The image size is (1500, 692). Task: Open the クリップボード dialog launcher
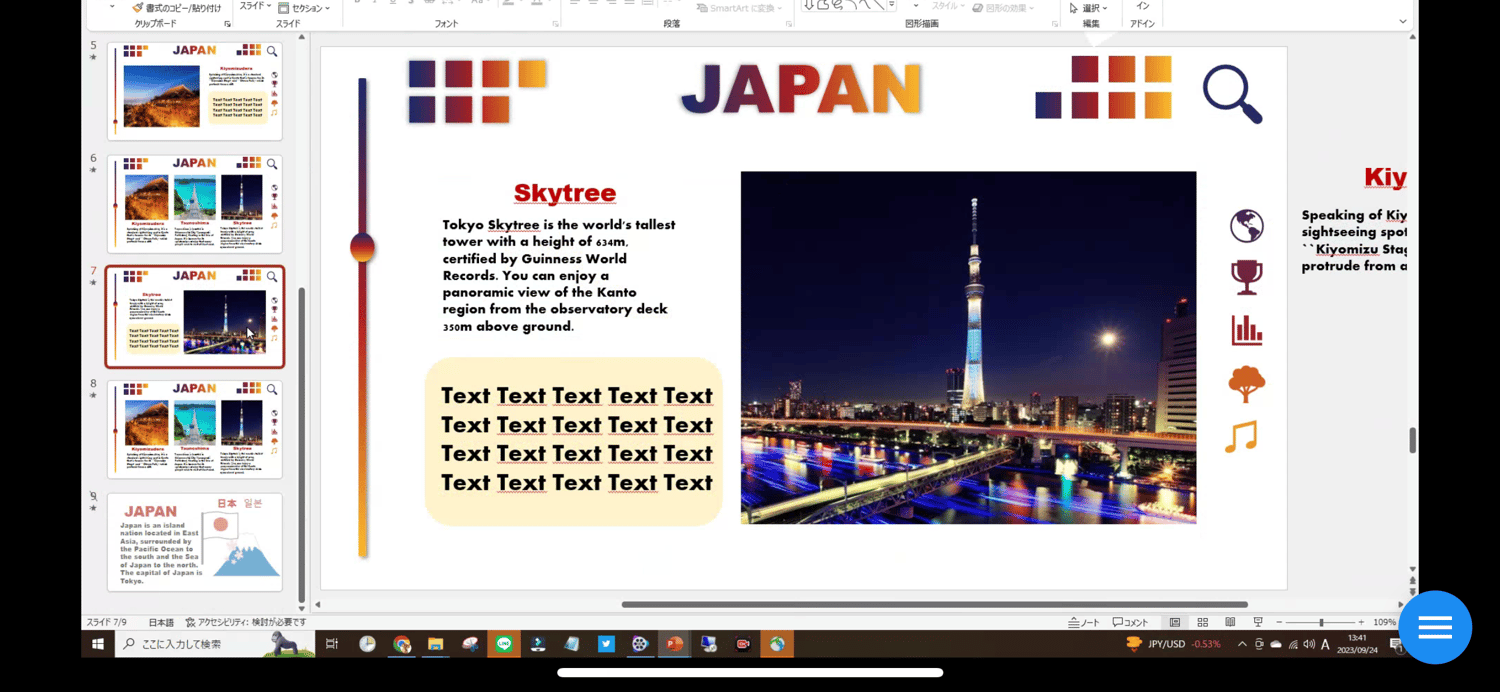228,24
